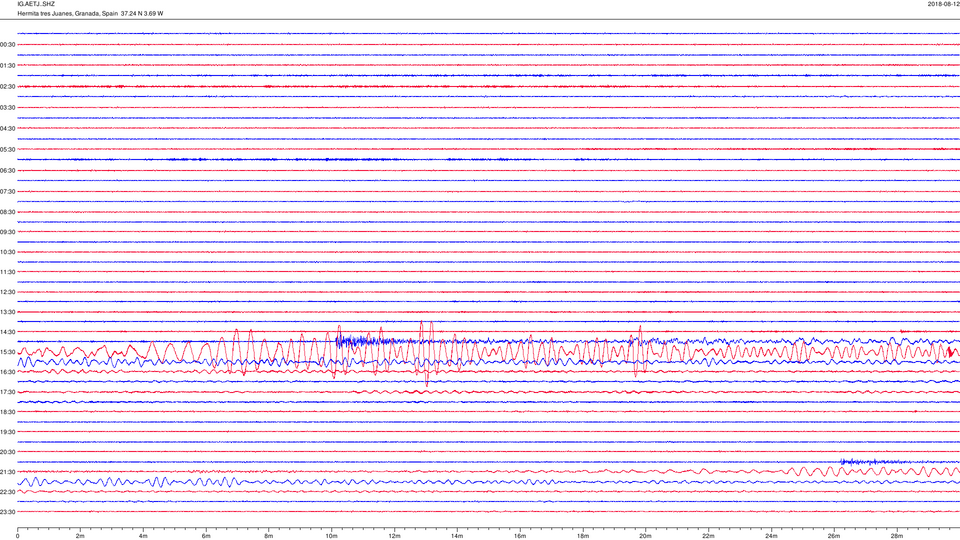The image size is (960, 540).
Task: Click the 26m tick on the time axis
Action: 833,536
